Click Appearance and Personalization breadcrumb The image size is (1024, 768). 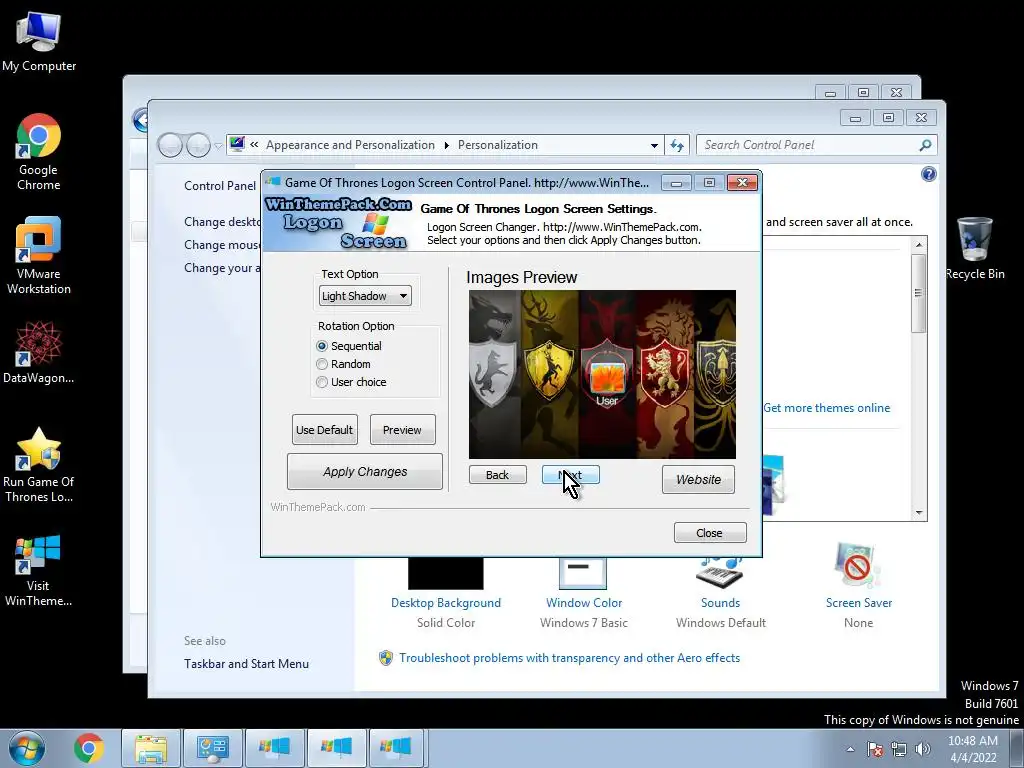click(x=350, y=145)
